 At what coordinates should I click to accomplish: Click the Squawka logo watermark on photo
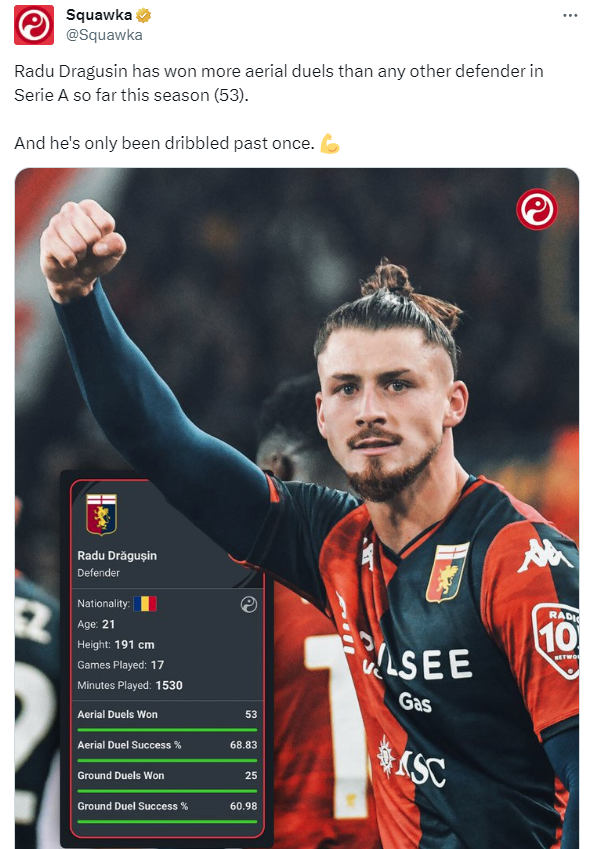(536, 209)
